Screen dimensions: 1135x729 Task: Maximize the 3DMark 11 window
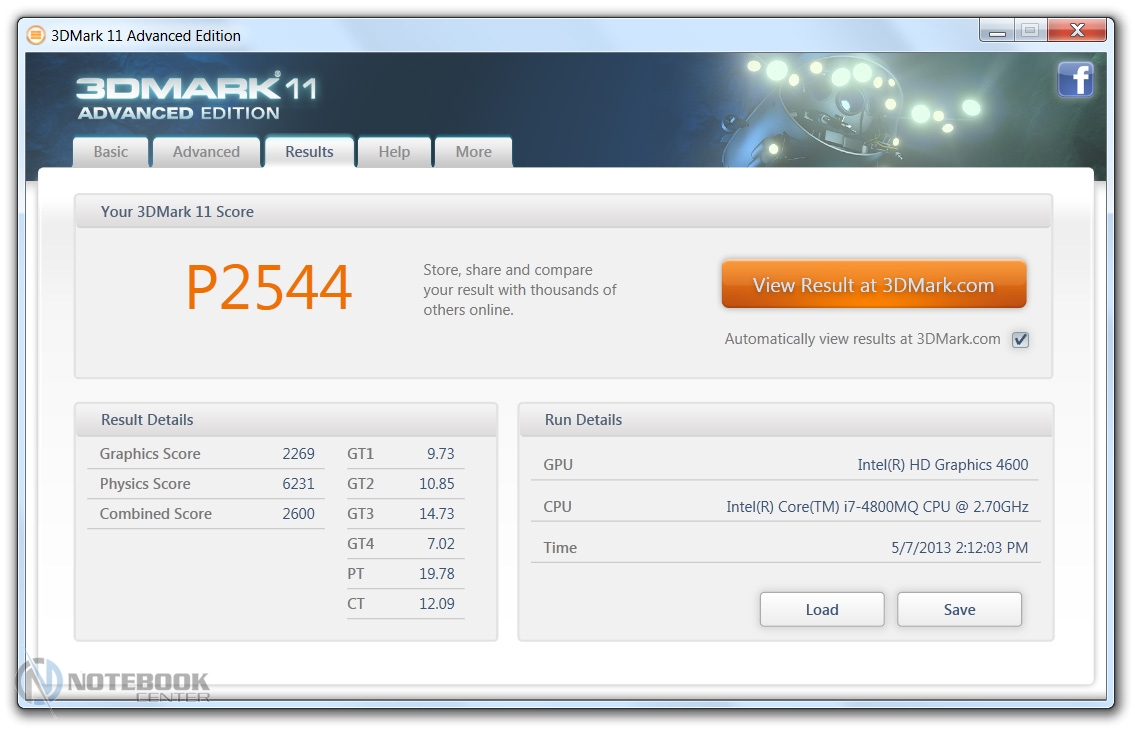click(1029, 32)
